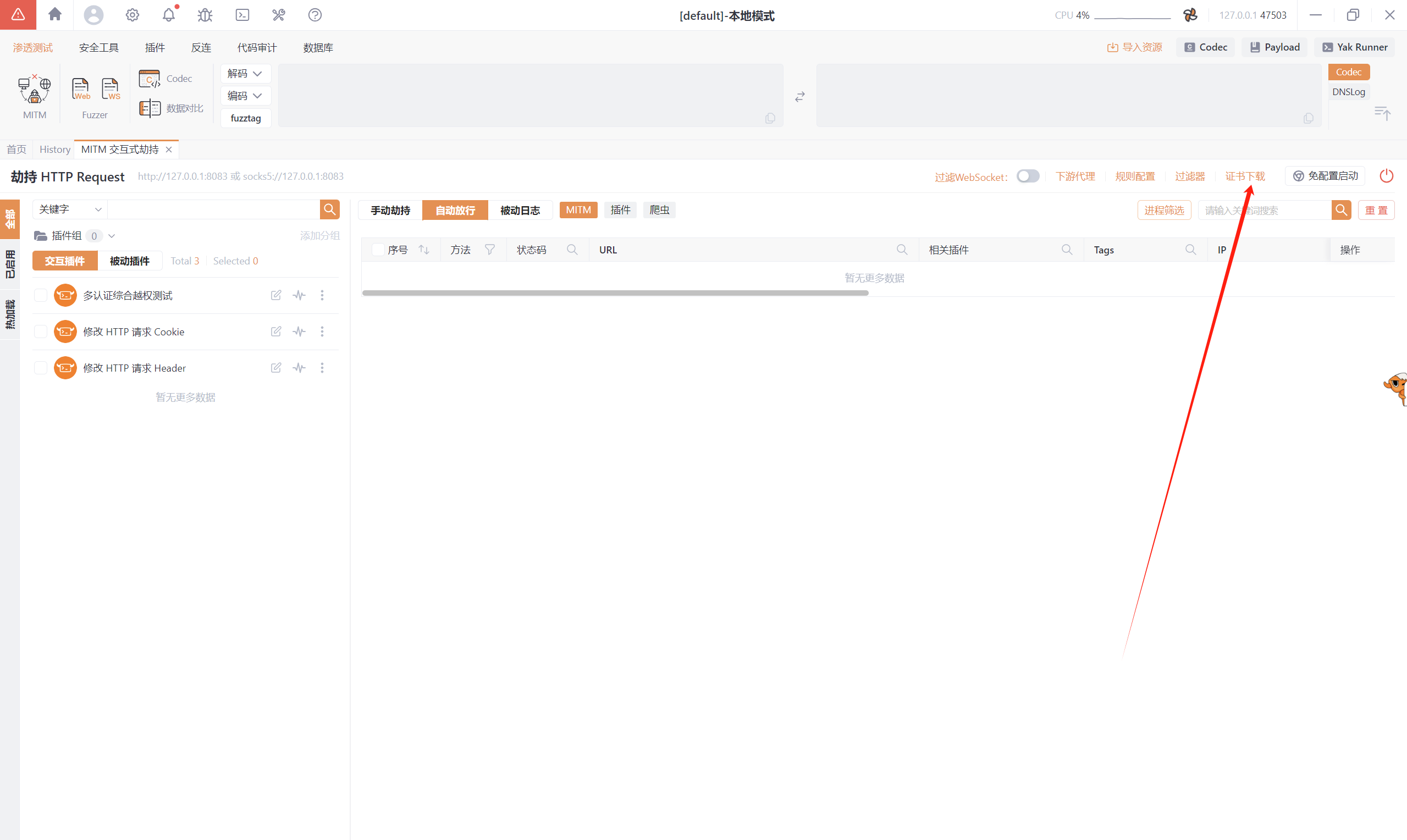Screen dimensions: 1407x840
Task: Edit the 修改 HTTP 请求 Cookie plugin
Action: 275,331
